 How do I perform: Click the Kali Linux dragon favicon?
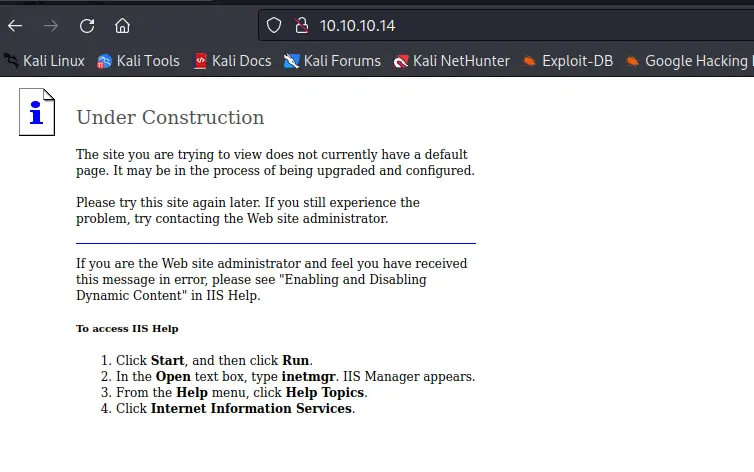click(x=11, y=61)
